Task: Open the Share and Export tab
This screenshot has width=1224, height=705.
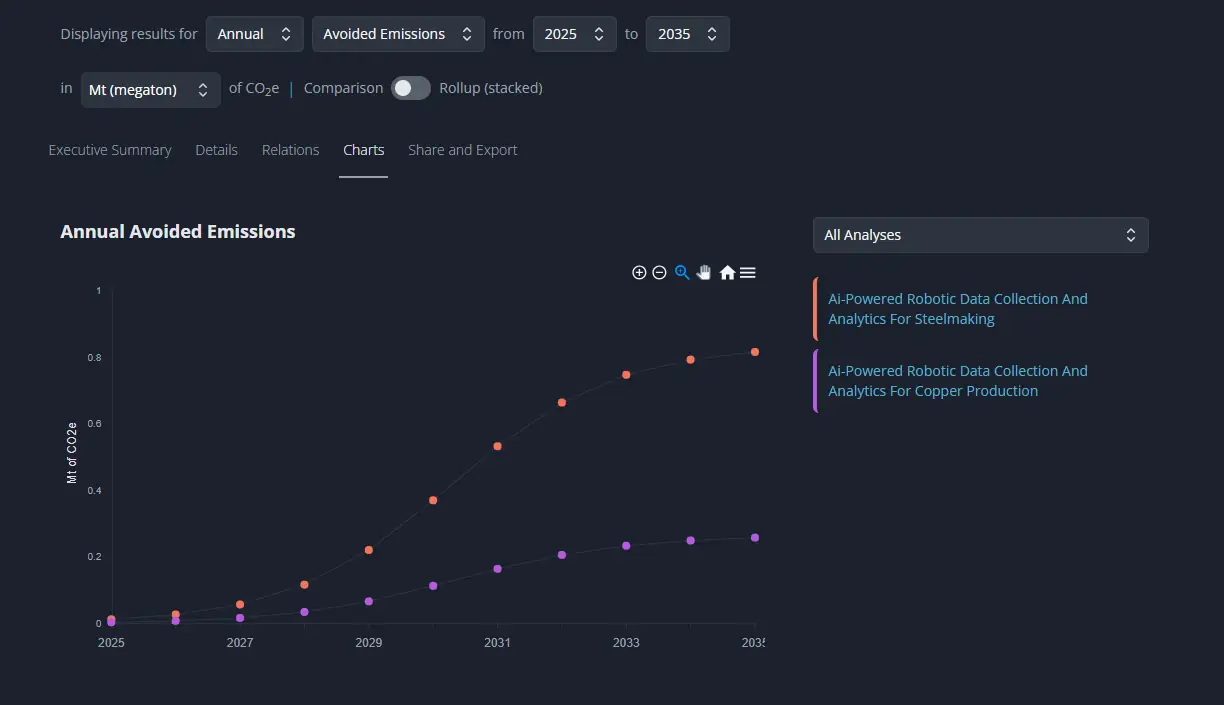Action: click(462, 150)
